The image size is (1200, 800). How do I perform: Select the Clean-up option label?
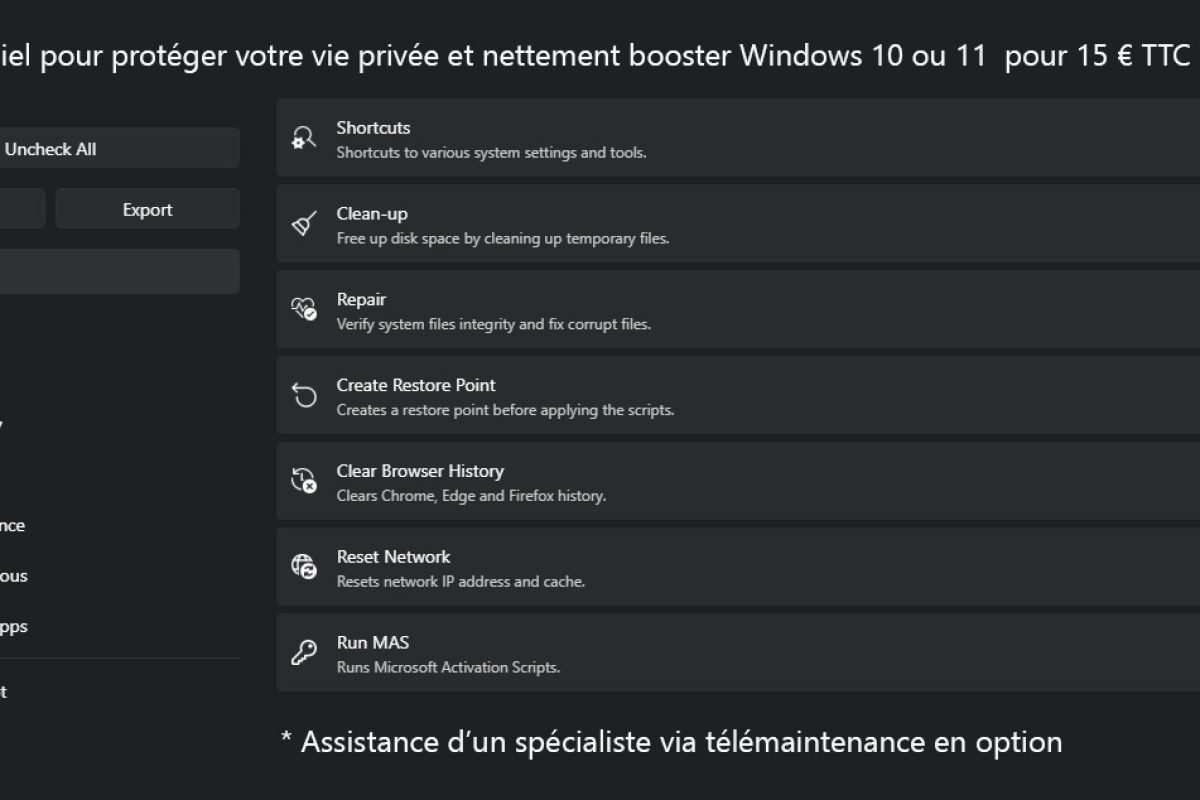point(372,214)
